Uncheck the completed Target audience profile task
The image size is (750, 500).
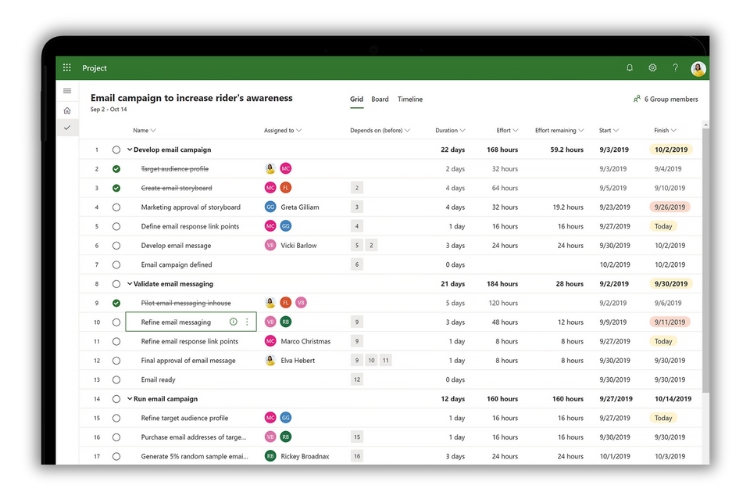pos(116,169)
